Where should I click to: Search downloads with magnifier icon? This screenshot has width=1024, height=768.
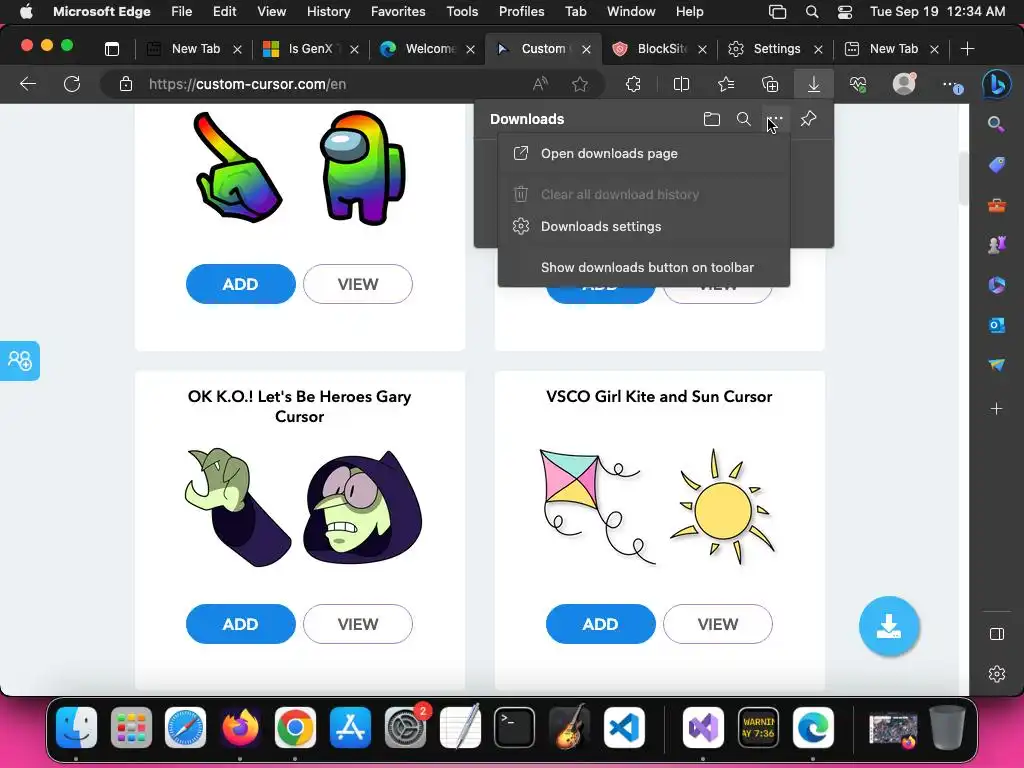[x=743, y=119]
